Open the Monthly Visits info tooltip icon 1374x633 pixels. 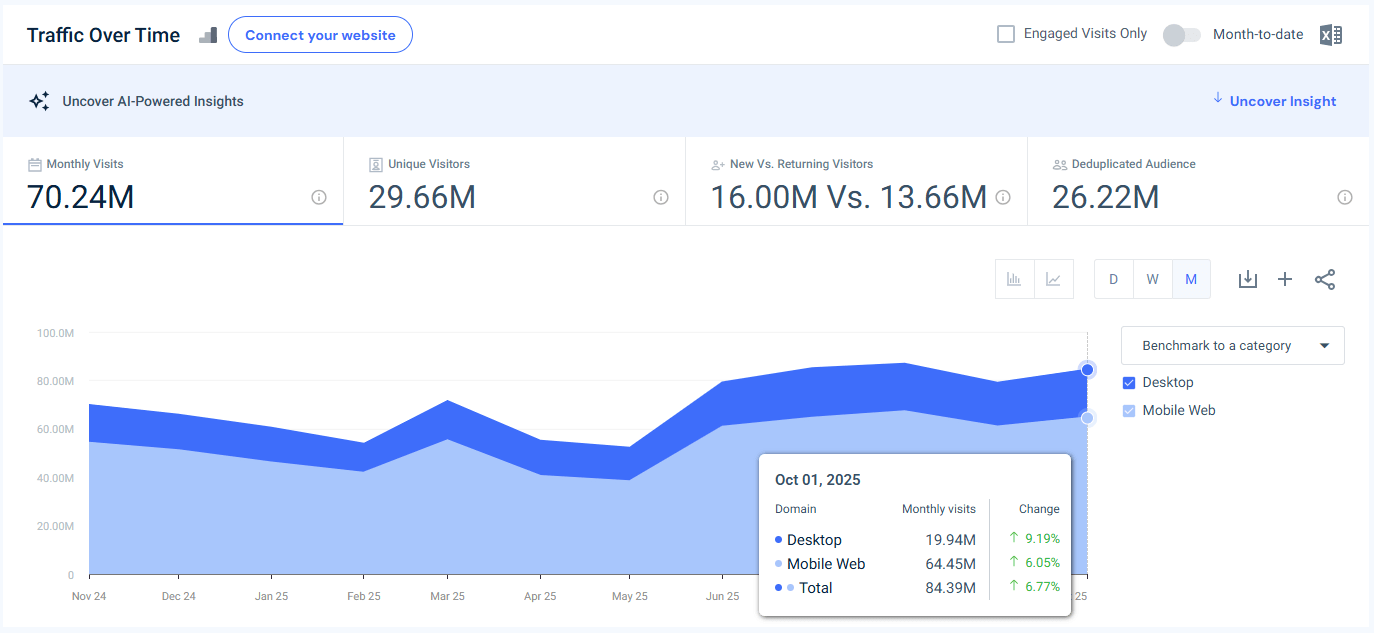(318, 197)
